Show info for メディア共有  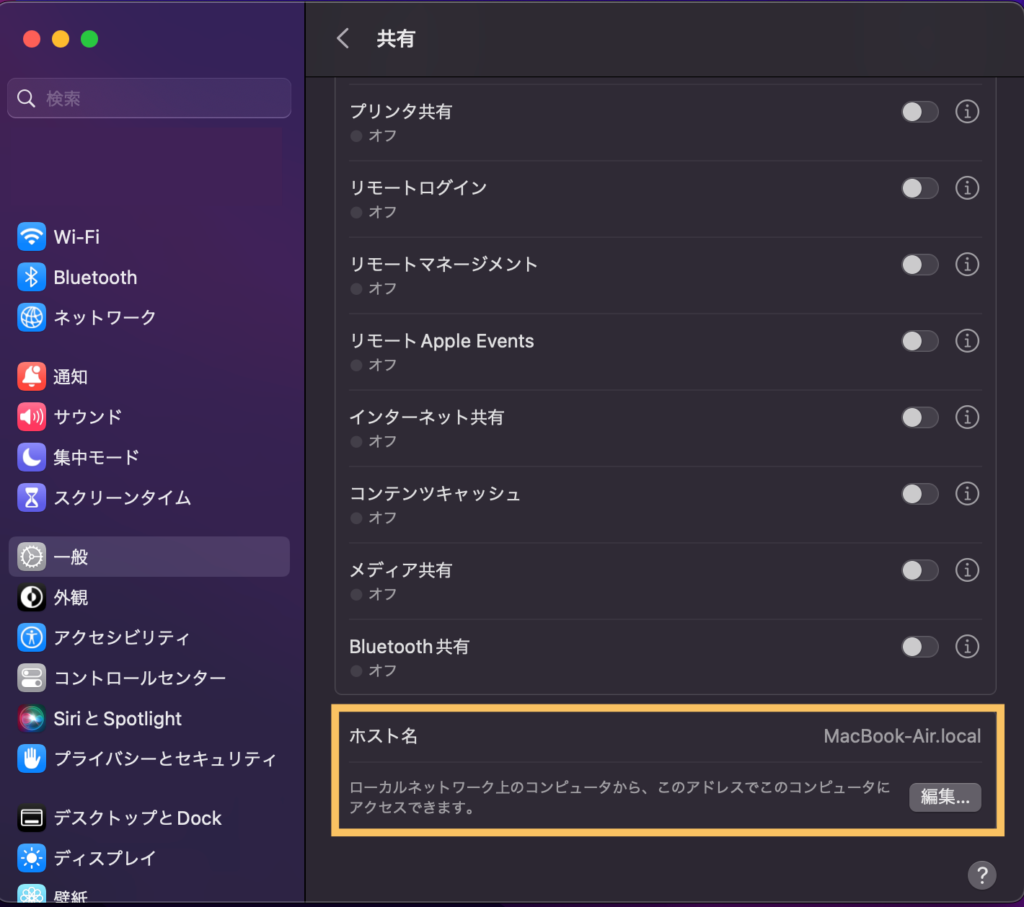point(967,570)
